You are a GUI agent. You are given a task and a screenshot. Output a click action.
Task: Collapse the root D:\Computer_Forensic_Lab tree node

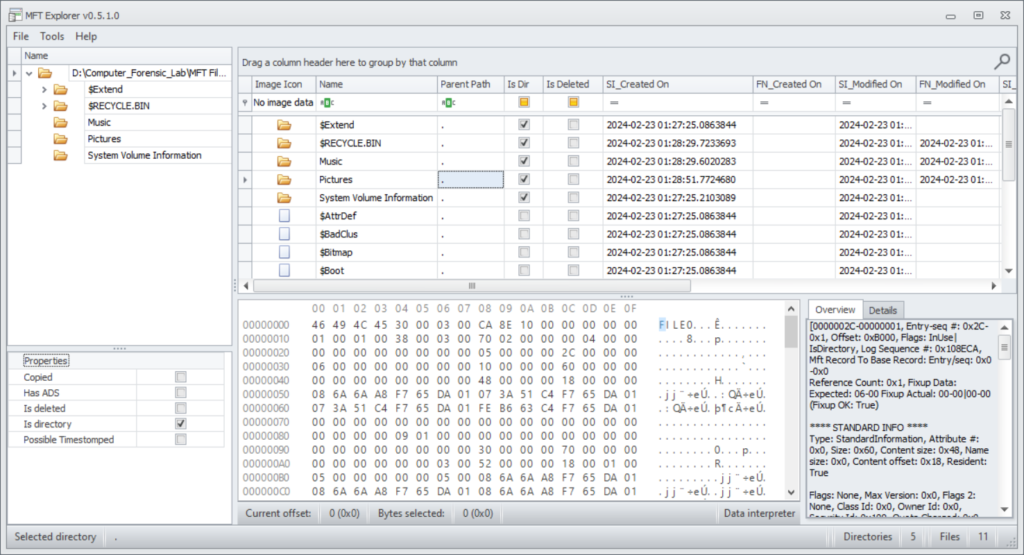(29, 73)
